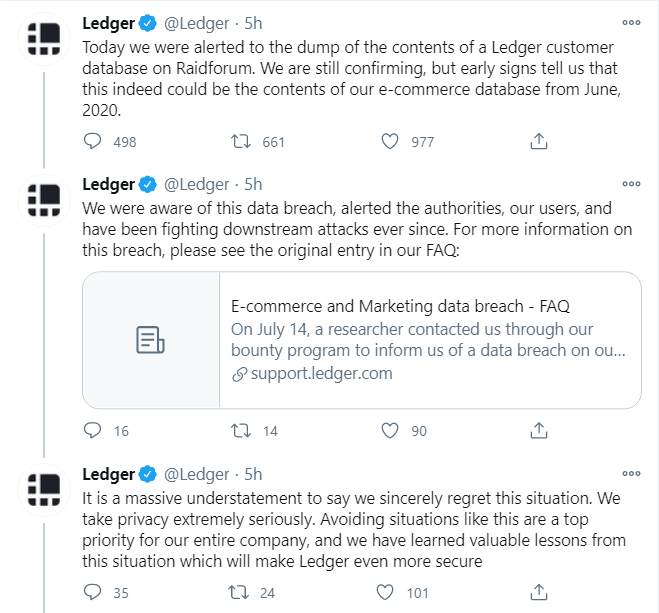
Task: Click the Ledger avatar on the second tweet
Action: click(x=44, y=200)
